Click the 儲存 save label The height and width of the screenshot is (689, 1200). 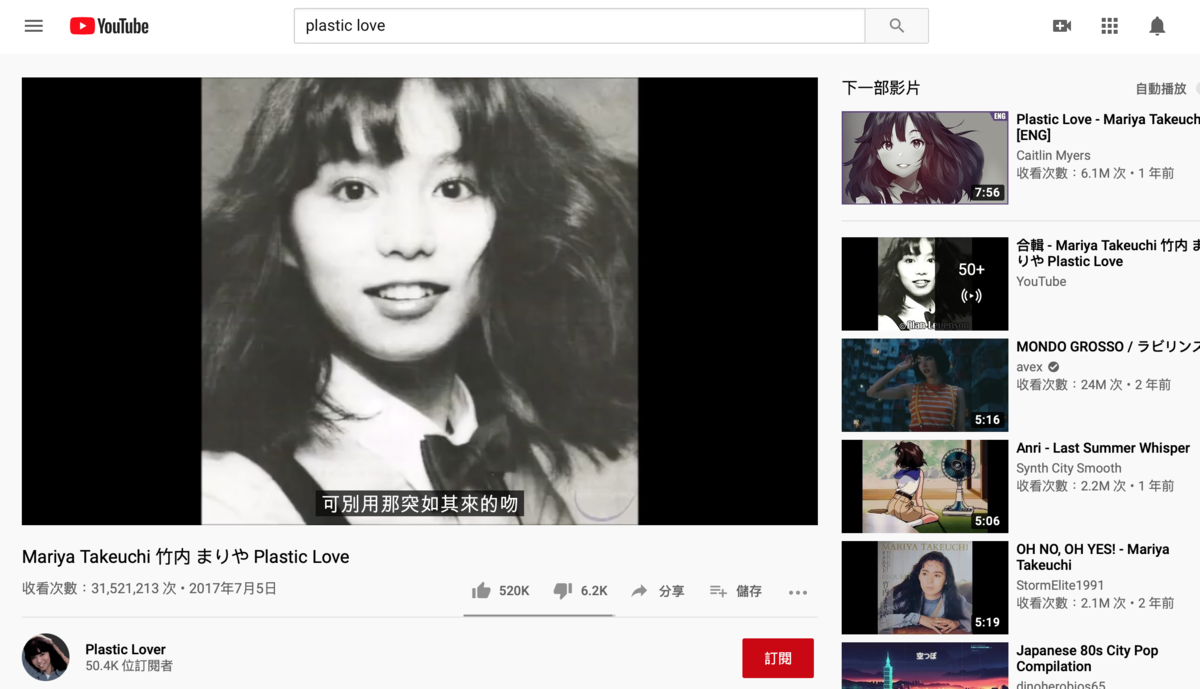tap(749, 591)
